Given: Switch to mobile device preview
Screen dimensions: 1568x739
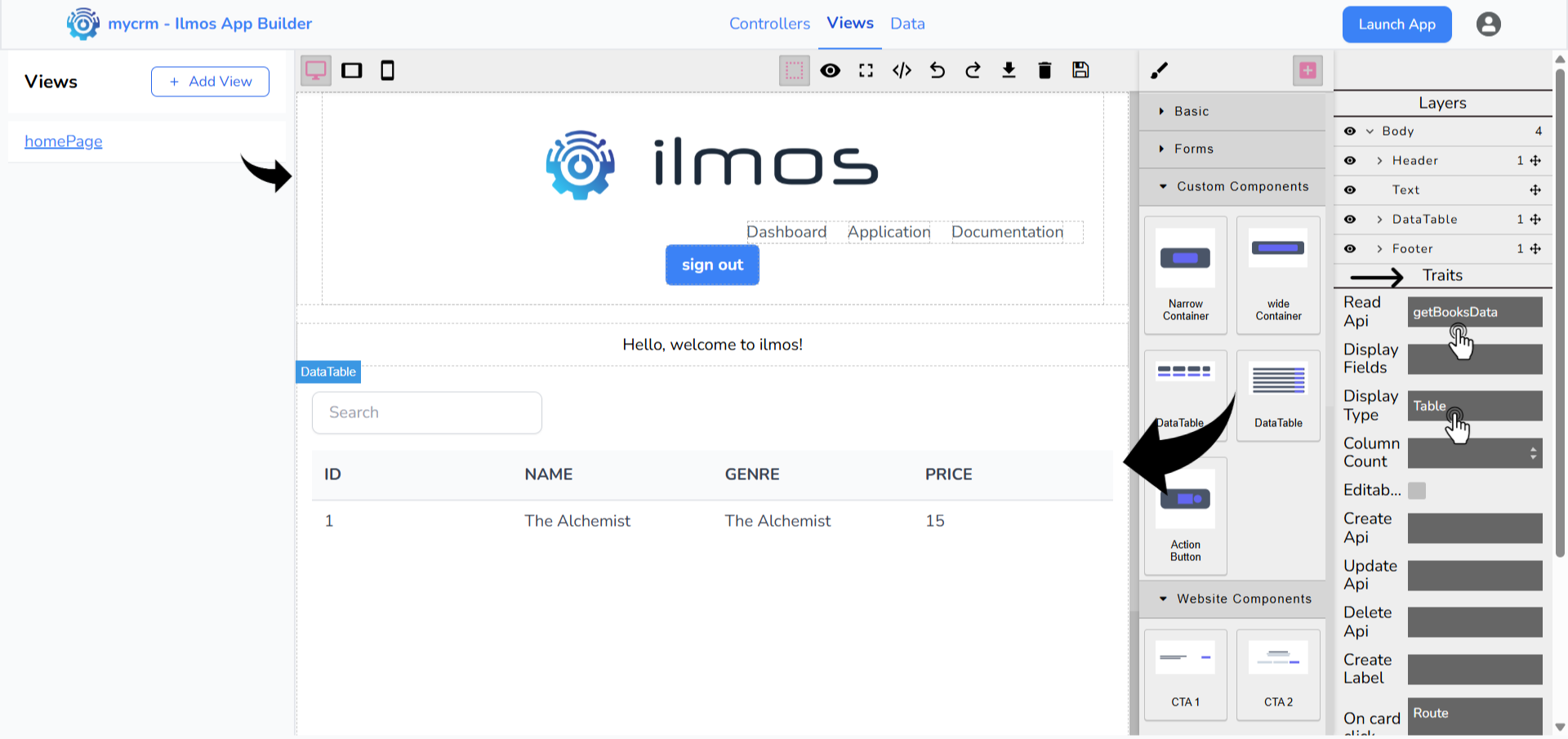Looking at the screenshot, I should tap(388, 70).
